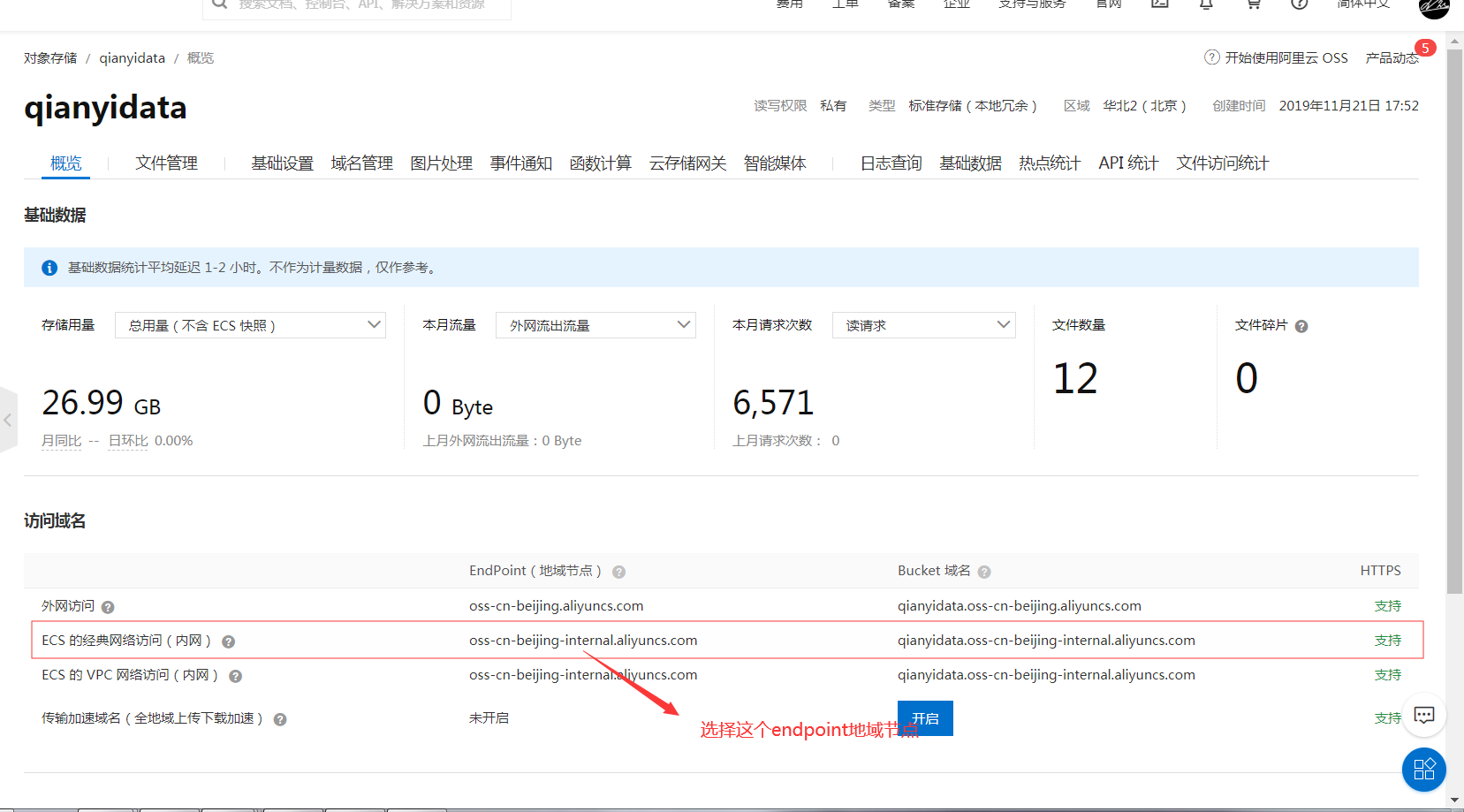
Task: Click the 未开启 status text
Action: [x=489, y=718]
